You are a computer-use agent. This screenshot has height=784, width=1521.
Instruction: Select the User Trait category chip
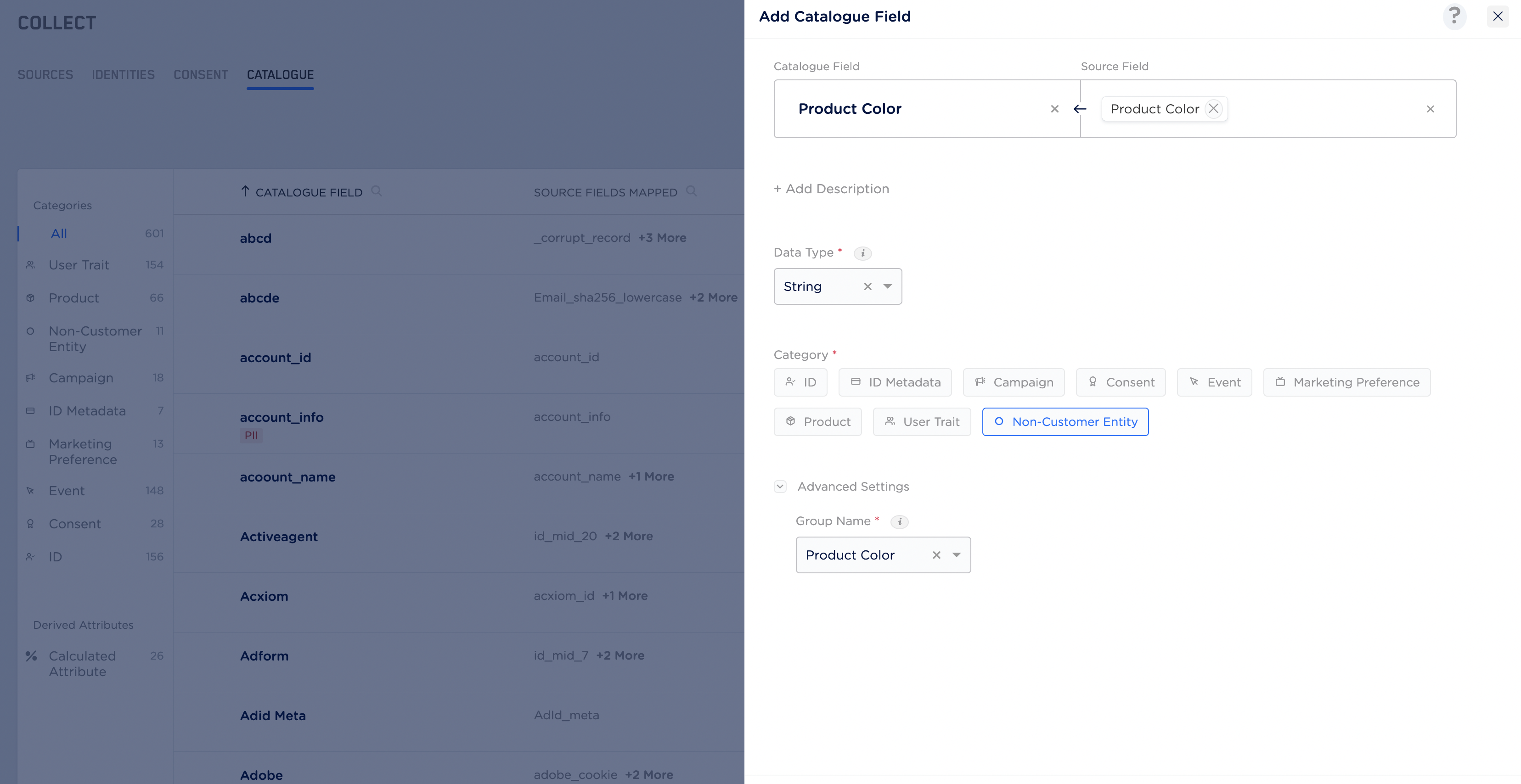(x=922, y=421)
